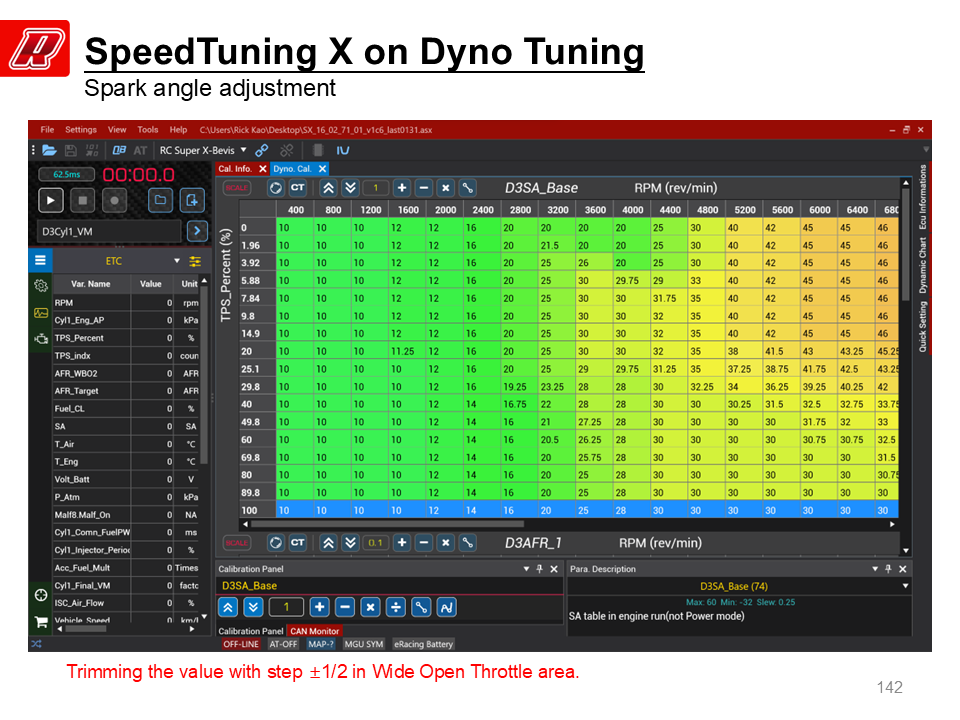
Task: Click arrow button next to D3Cyl1_VM
Action: [x=197, y=231]
